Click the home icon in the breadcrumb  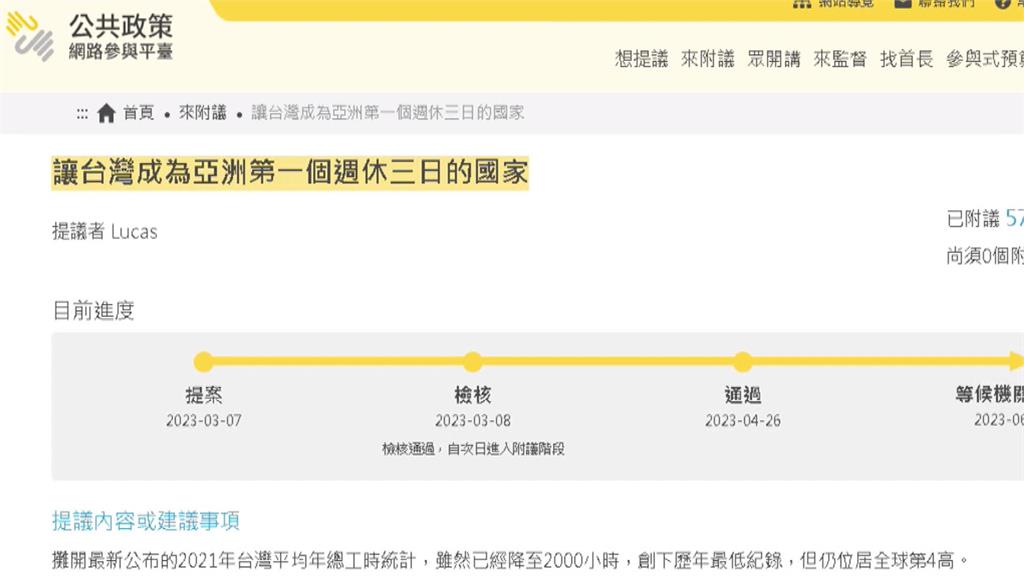(105, 112)
